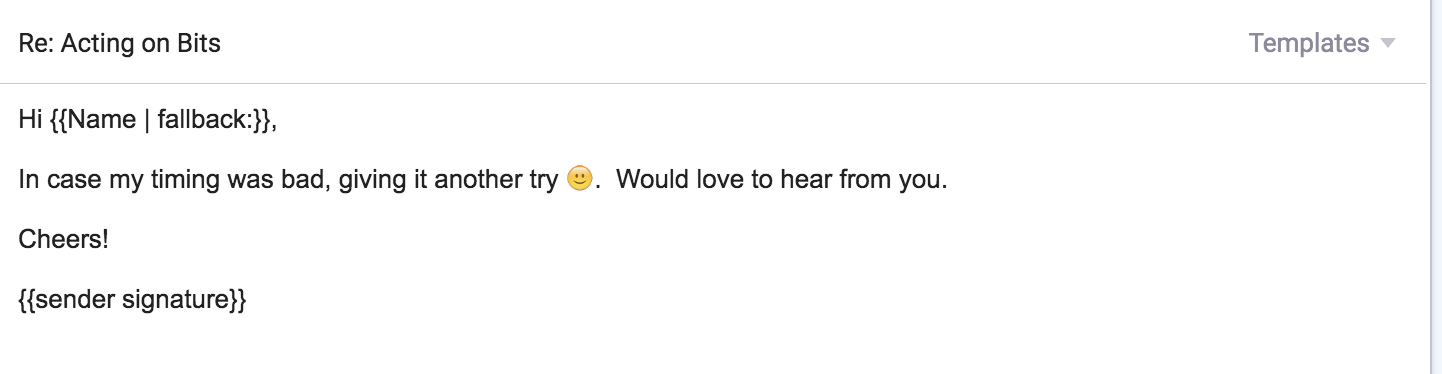Click the "Would love to hear from you" sentence
The width and height of the screenshot is (1442, 374).
(x=778, y=180)
